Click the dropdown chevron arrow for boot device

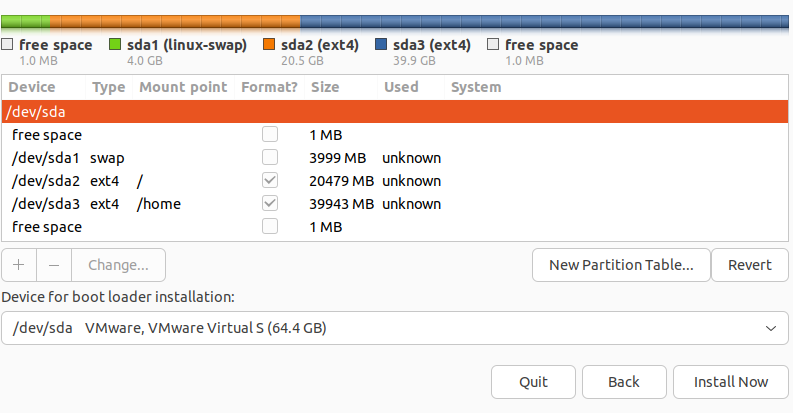coord(770,328)
